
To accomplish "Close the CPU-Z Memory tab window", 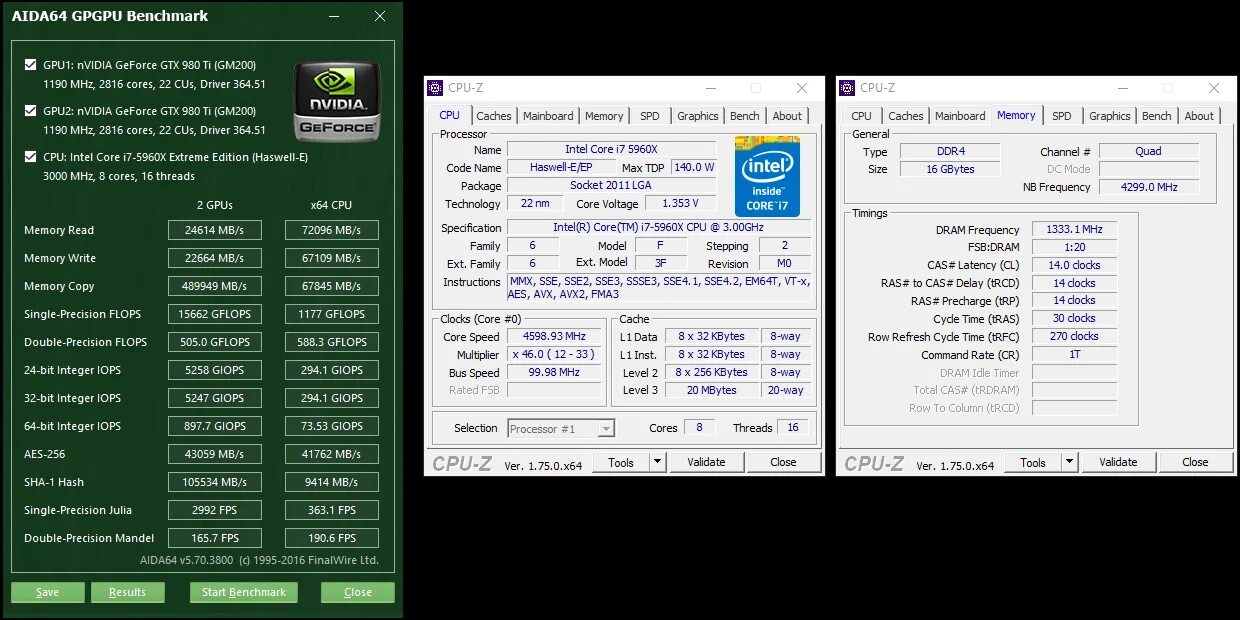I will pos(1213,88).
